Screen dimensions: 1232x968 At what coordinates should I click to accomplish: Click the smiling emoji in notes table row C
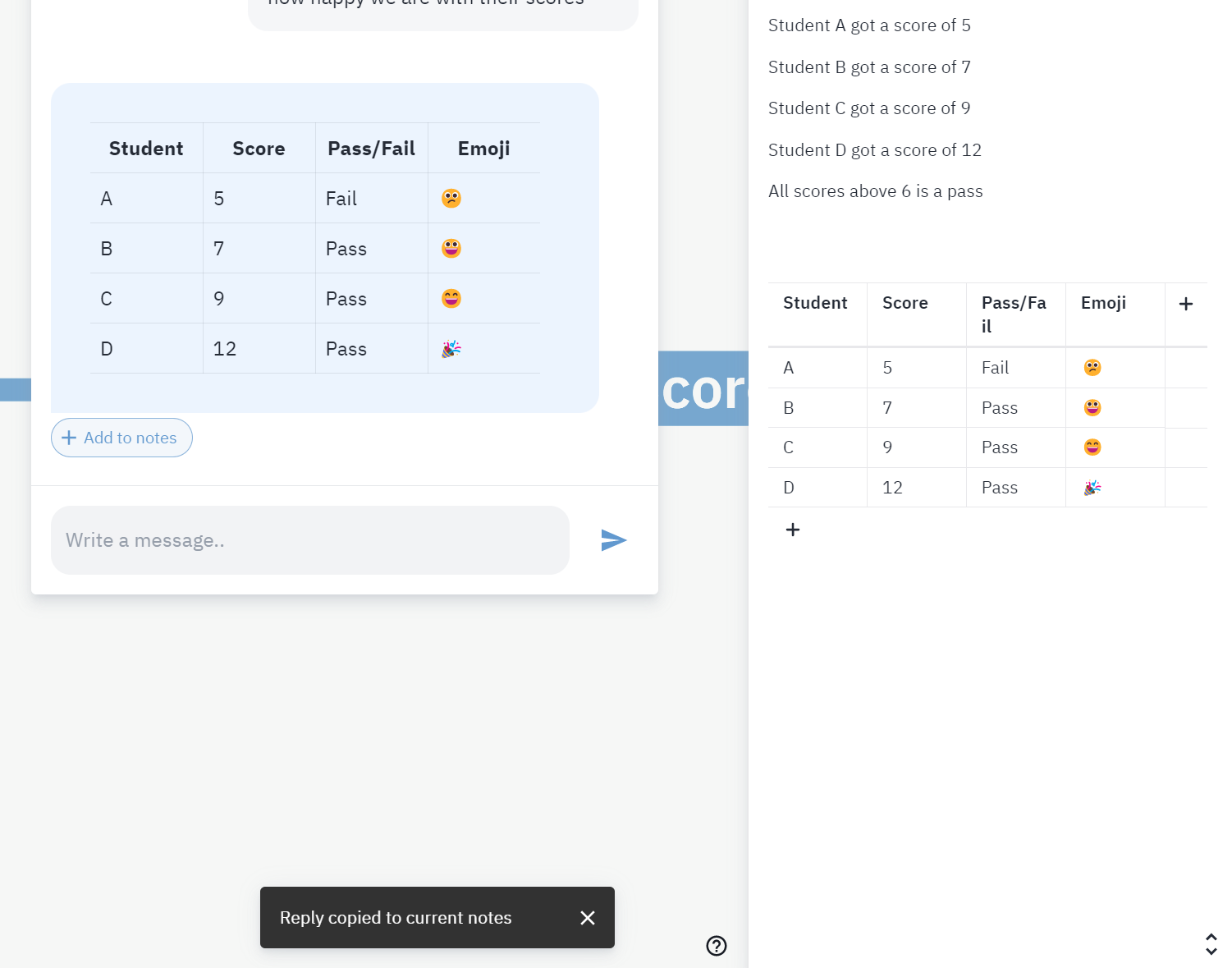(1092, 447)
